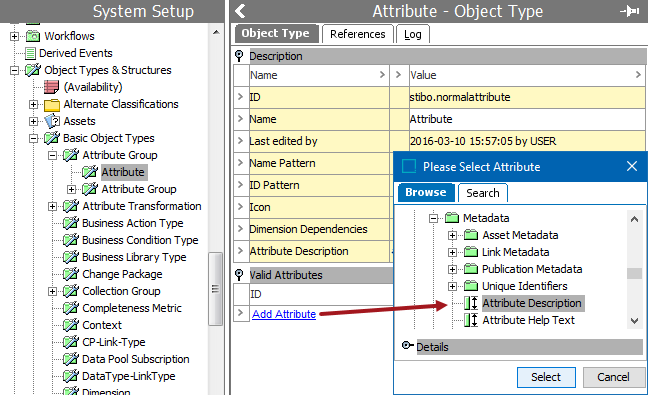Viewport: 648px width, 395px height.
Task: Open the Search tab in the dialog
Action: tap(483, 193)
